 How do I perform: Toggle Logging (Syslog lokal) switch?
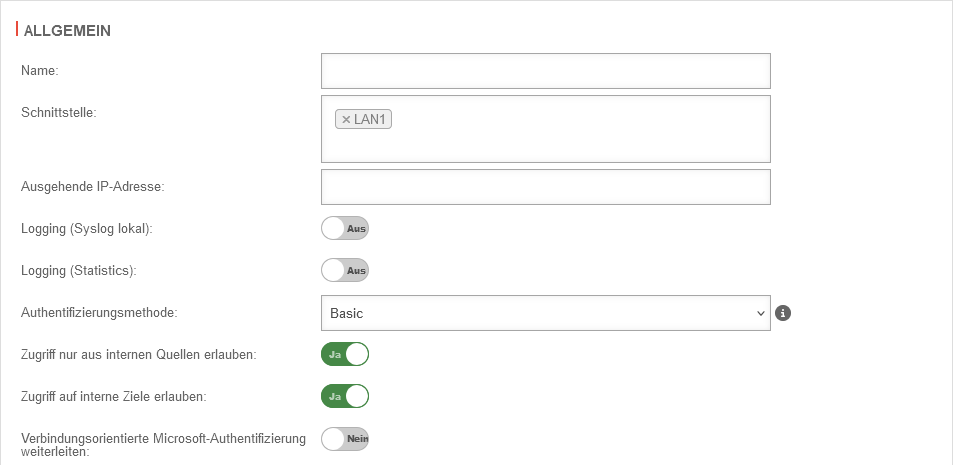pyautogui.click(x=345, y=229)
